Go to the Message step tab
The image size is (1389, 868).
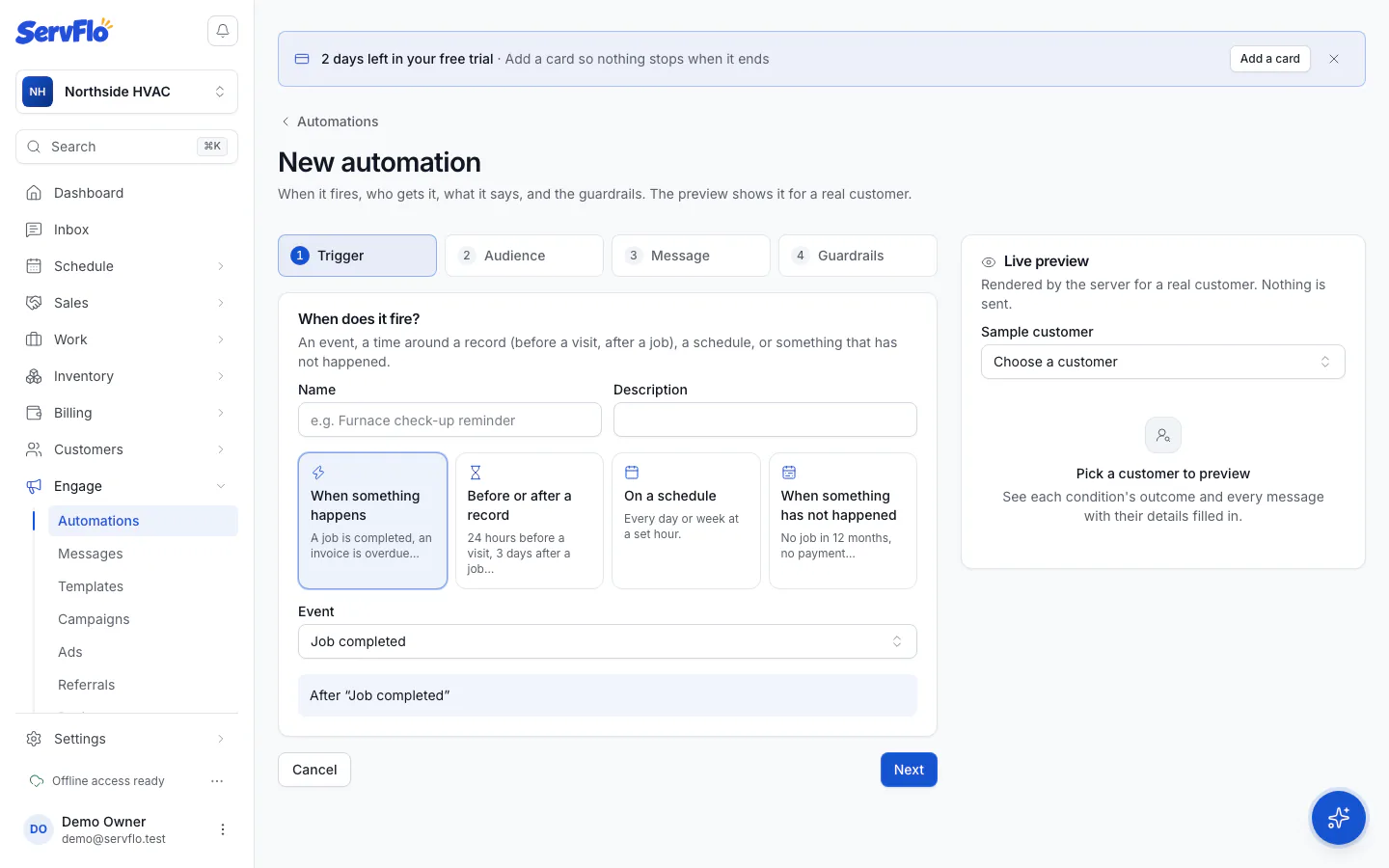pyautogui.click(x=691, y=256)
